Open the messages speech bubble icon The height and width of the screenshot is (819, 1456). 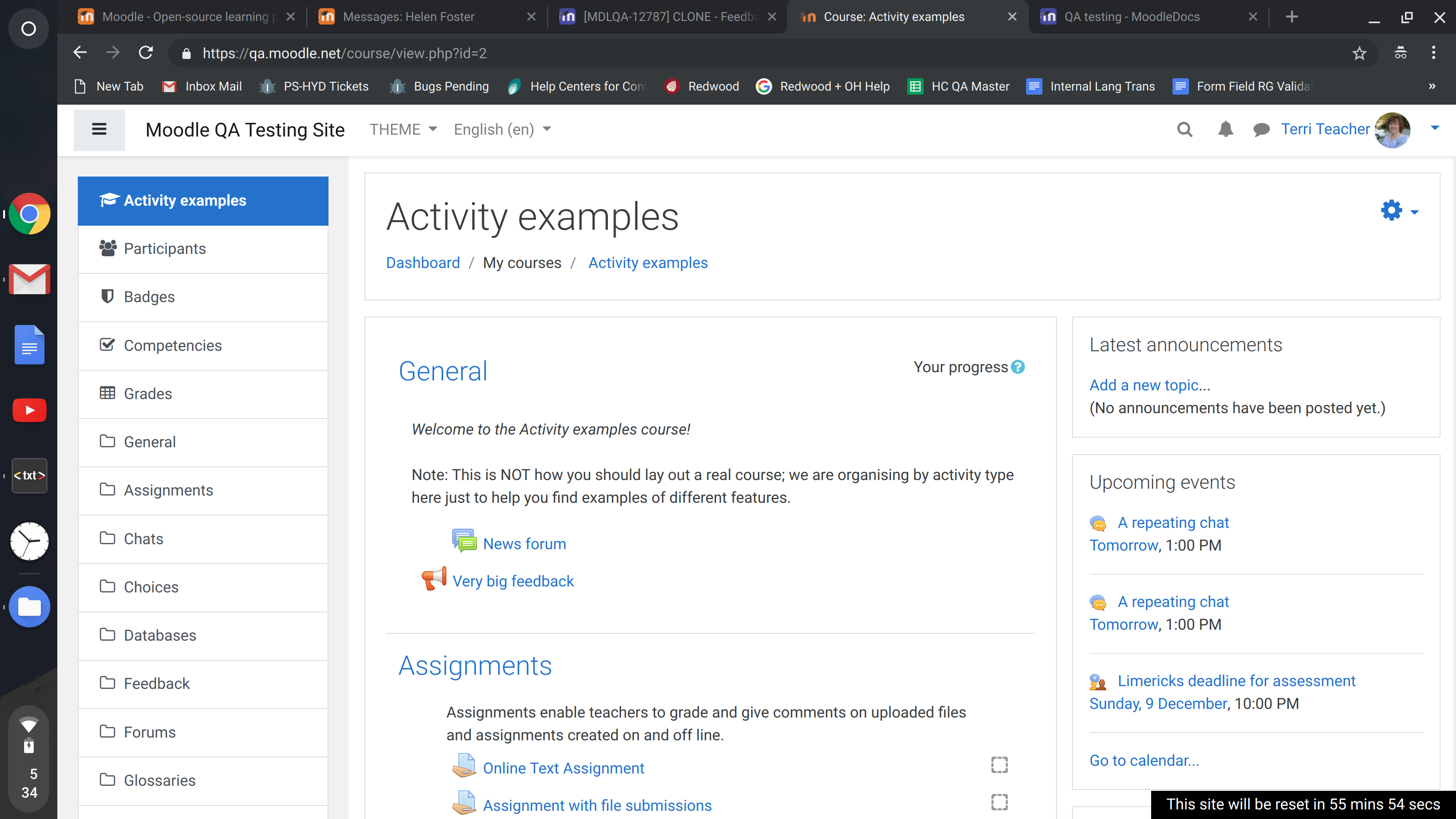click(1261, 130)
